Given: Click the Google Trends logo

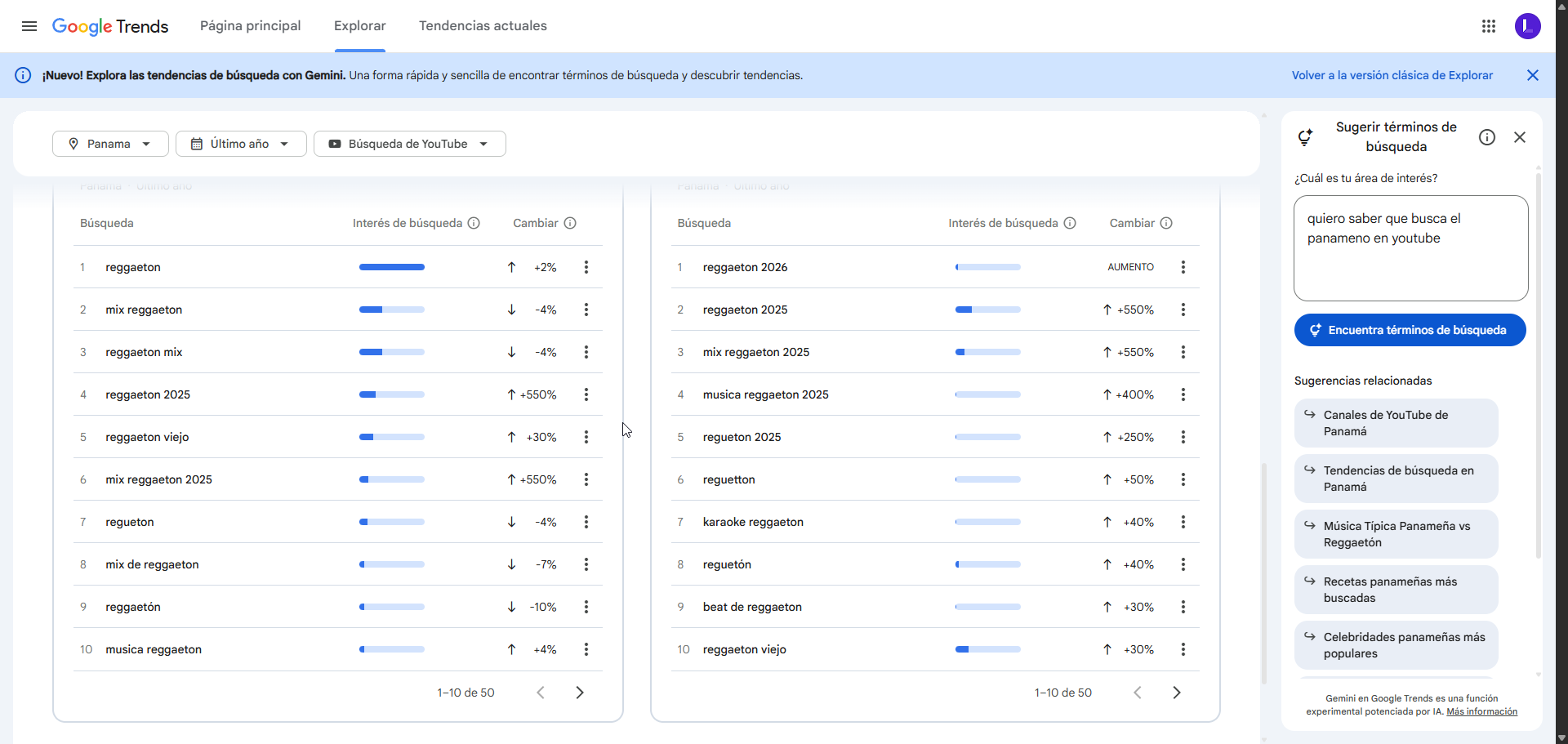Looking at the screenshot, I should coord(110,26).
